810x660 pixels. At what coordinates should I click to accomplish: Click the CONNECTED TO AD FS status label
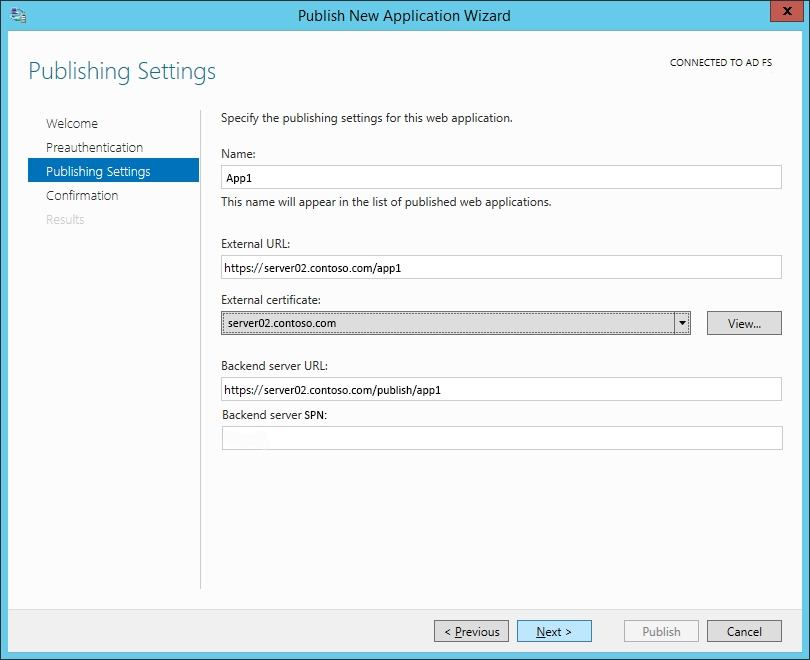pos(720,63)
